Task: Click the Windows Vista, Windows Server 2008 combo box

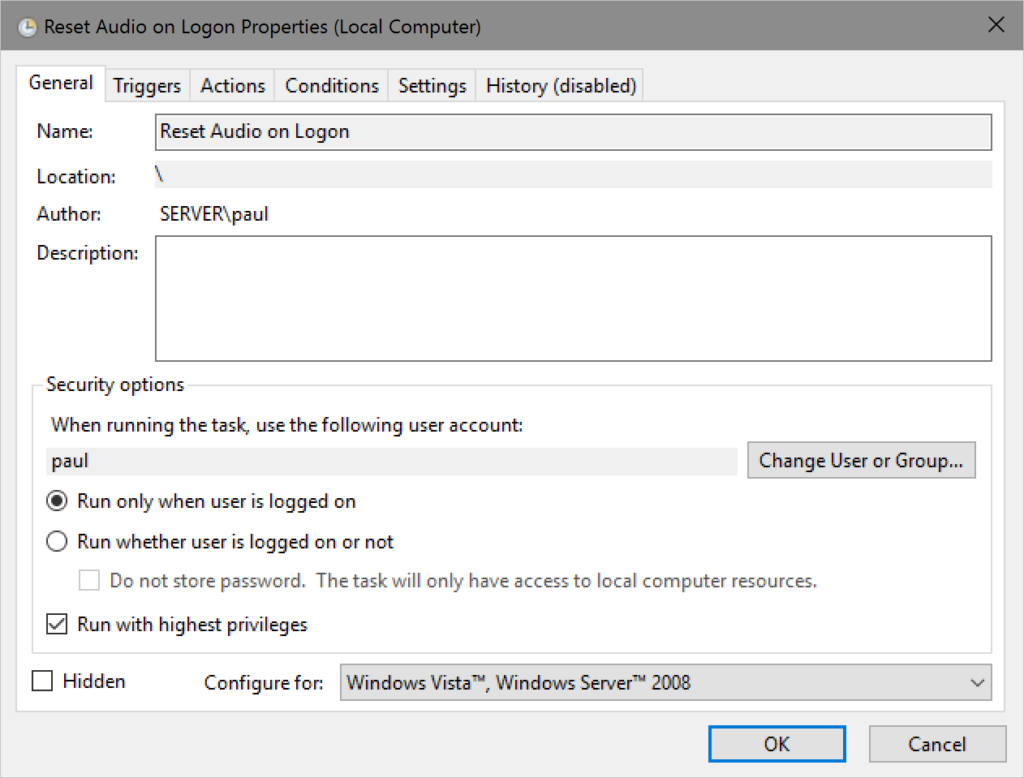Action: 650,683
